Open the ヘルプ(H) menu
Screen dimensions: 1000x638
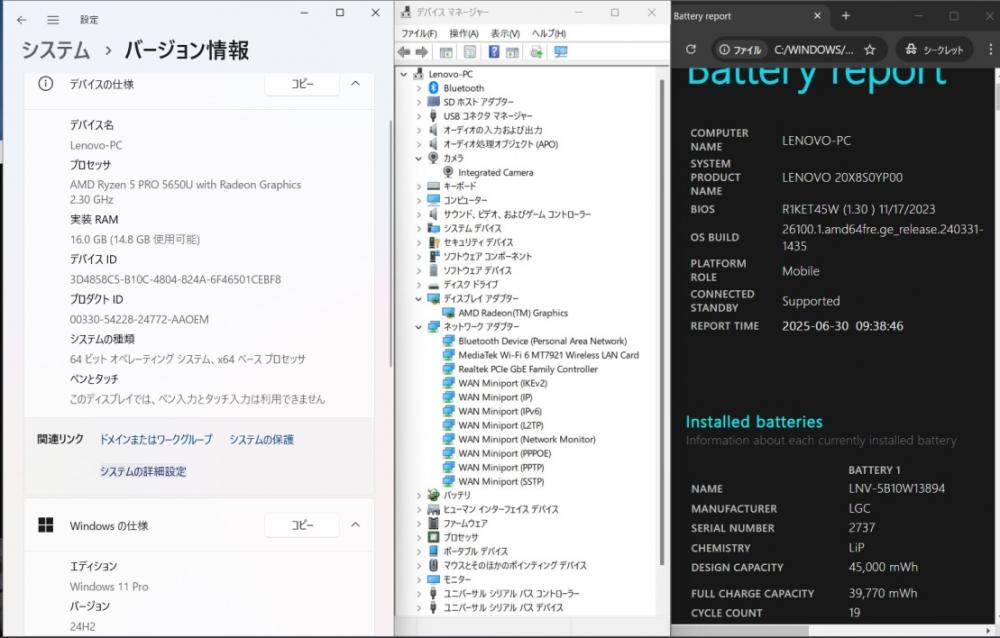549,33
